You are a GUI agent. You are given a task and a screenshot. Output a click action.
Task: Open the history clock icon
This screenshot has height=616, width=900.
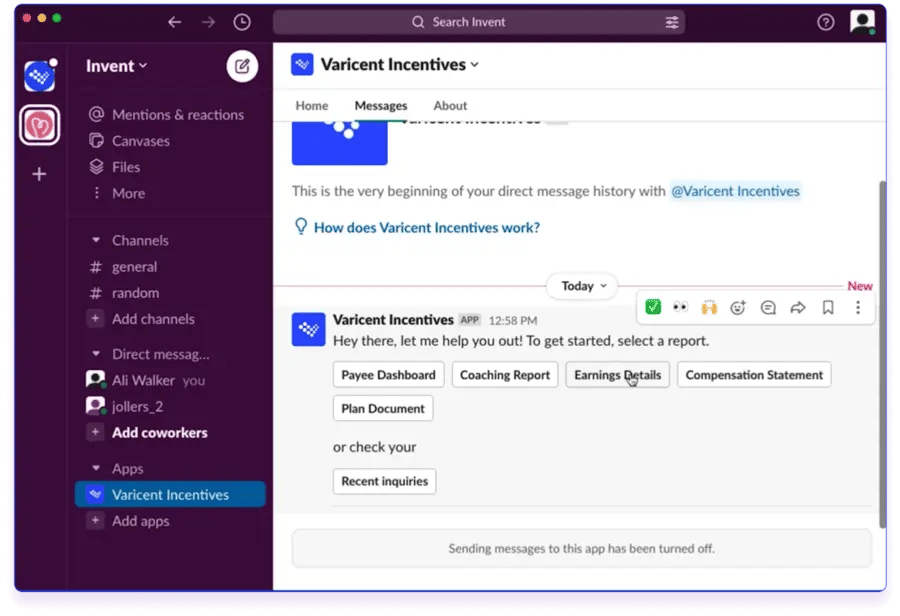tap(242, 22)
